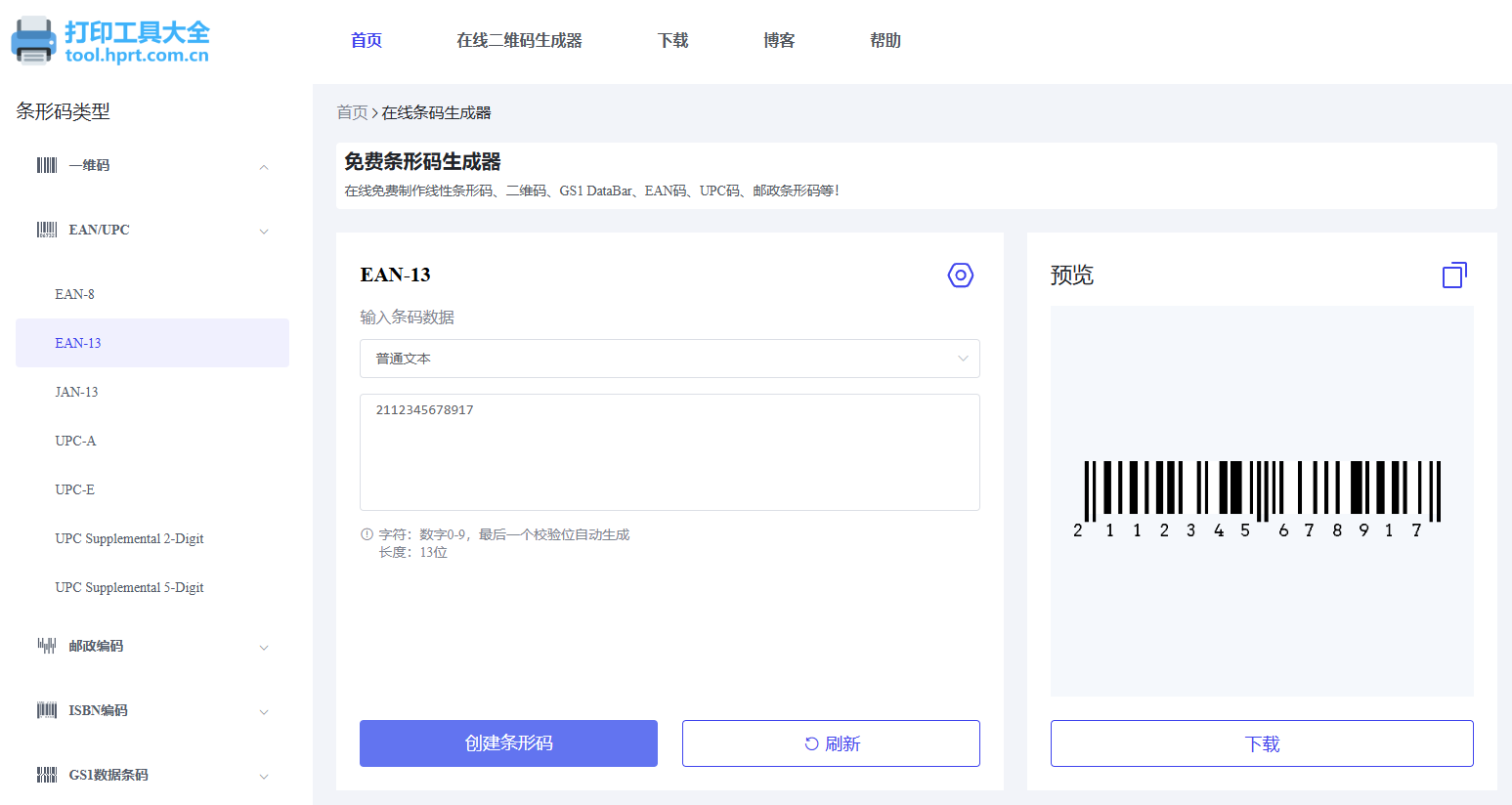Click the 首页 breadcrumb link
Screen dimensions: 1512x805
pos(352,112)
